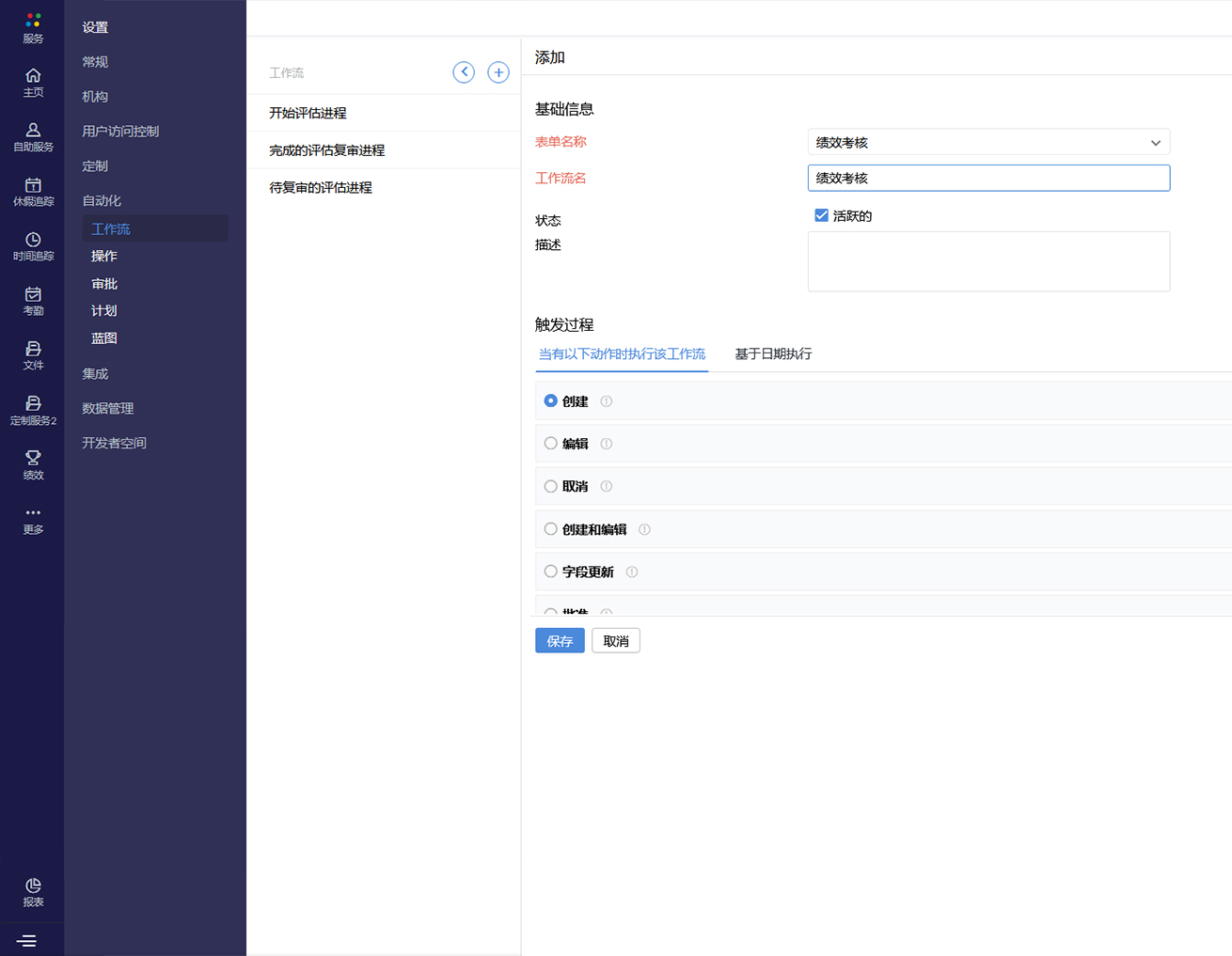Select the 创建和编辑 radio option
1232x956 pixels.
pos(551,529)
